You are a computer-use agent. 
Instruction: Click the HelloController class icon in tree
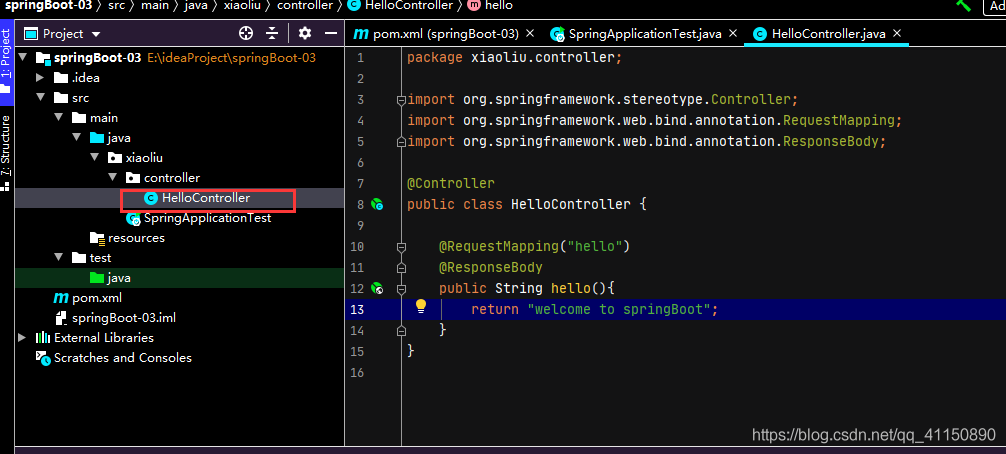(151, 198)
